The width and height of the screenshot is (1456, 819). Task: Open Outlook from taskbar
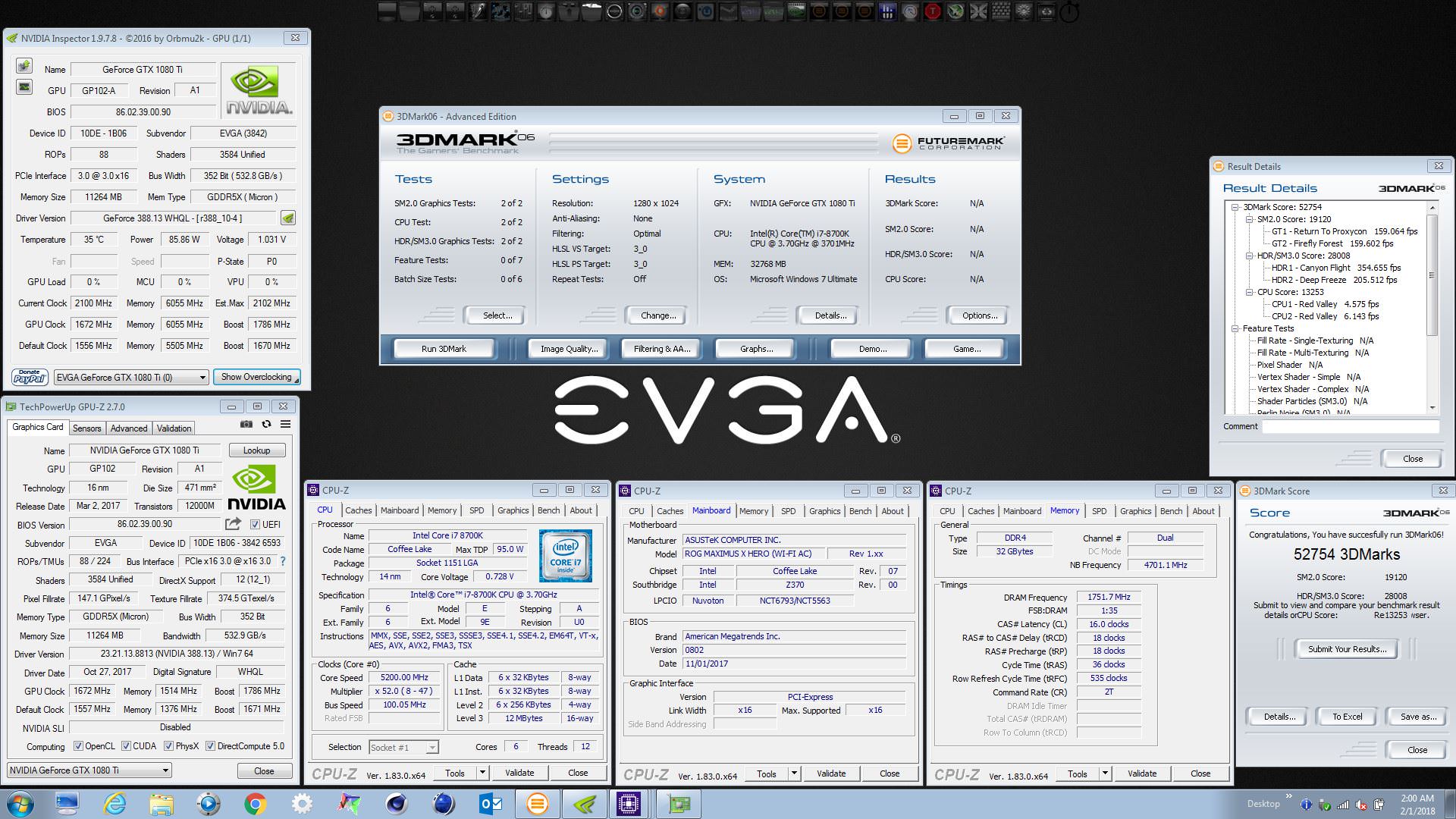point(491,804)
